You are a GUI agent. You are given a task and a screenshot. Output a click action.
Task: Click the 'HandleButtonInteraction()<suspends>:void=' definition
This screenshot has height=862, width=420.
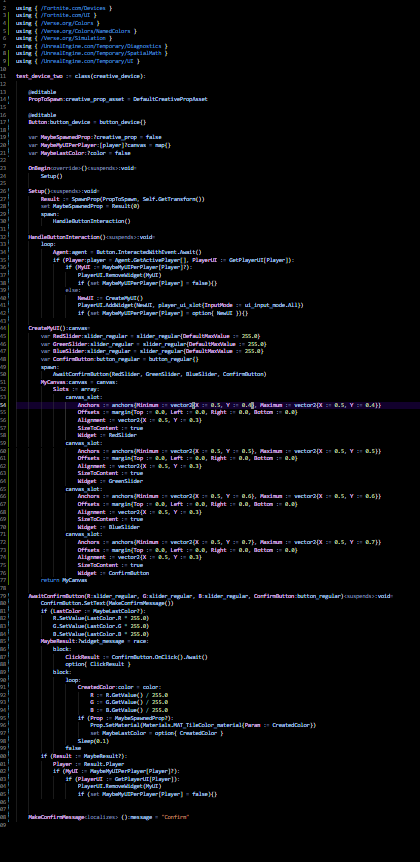pos(92,237)
